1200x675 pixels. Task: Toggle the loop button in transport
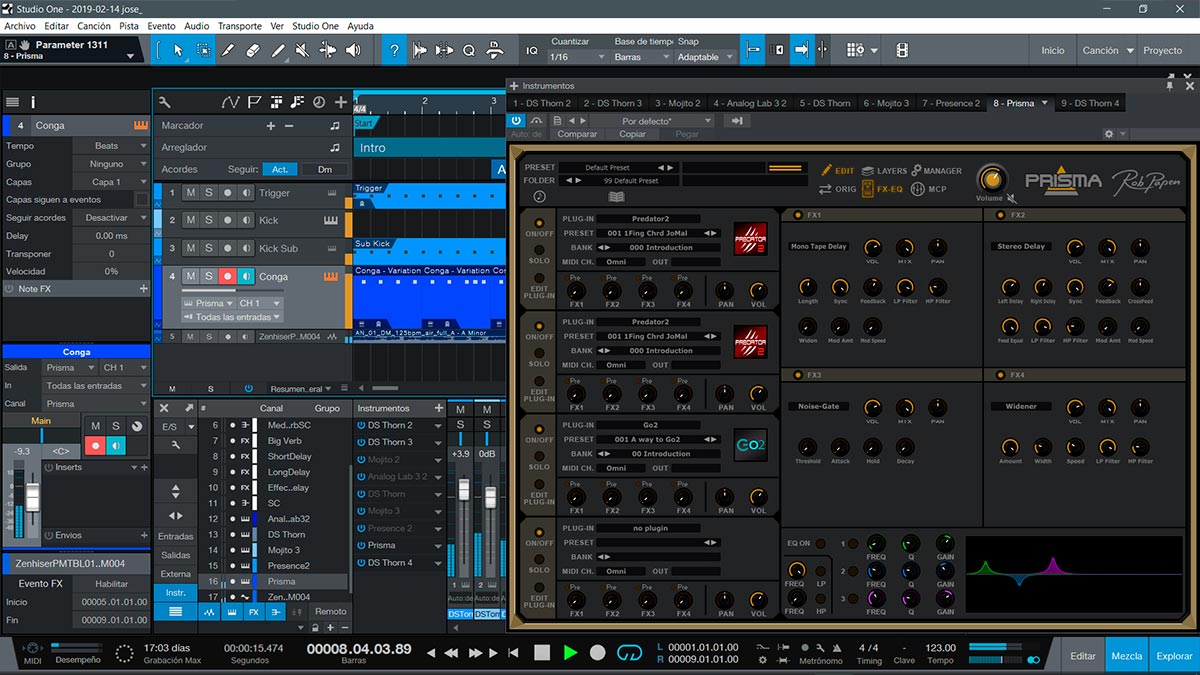[x=629, y=652]
